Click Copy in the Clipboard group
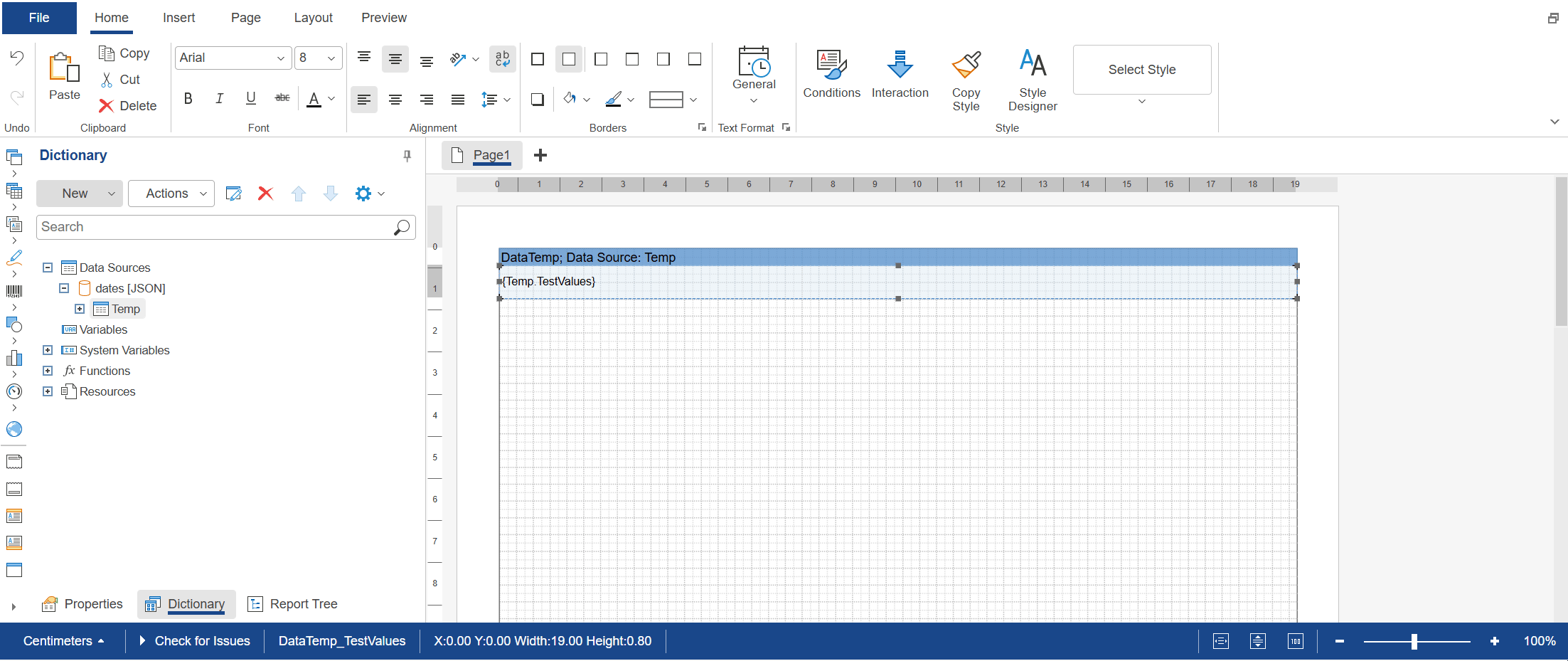Image resolution: width=1568 pixels, height=661 pixels. click(124, 53)
